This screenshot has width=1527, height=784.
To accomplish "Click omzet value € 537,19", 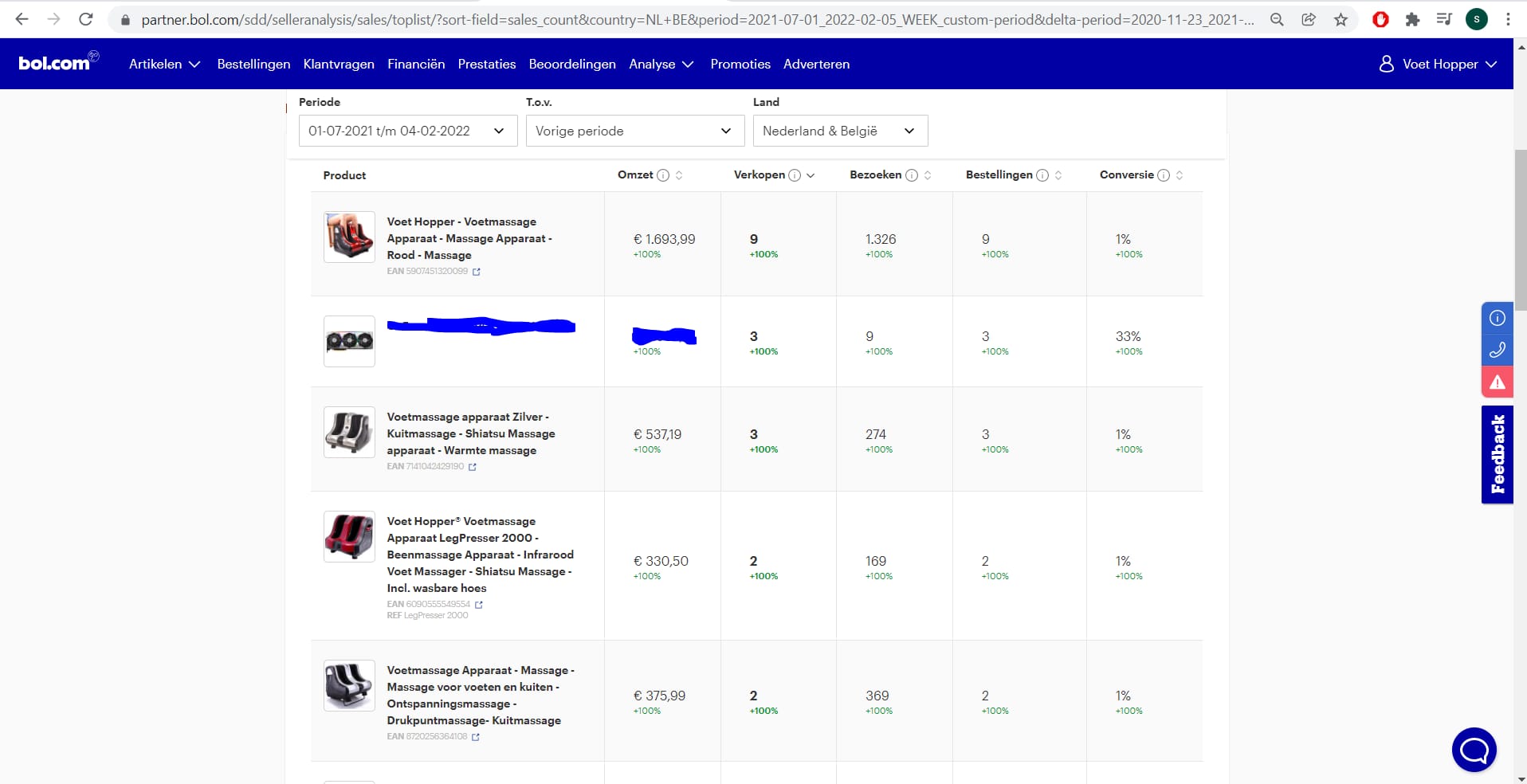I will pyautogui.click(x=658, y=434).
